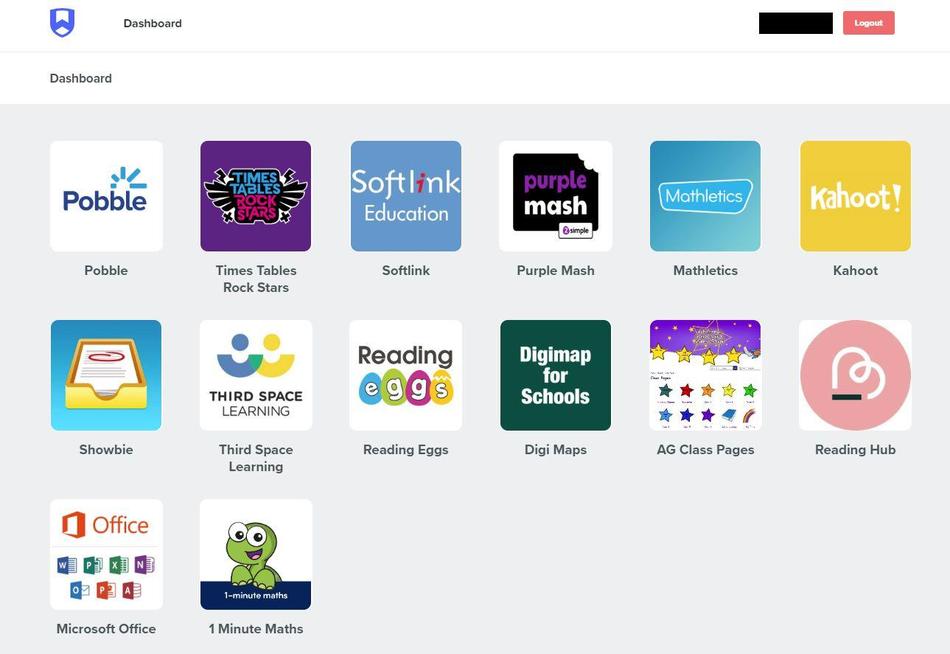This screenshot has height=654, width=950.
Task: Click the red Logout button
Action: coord(869,23)
